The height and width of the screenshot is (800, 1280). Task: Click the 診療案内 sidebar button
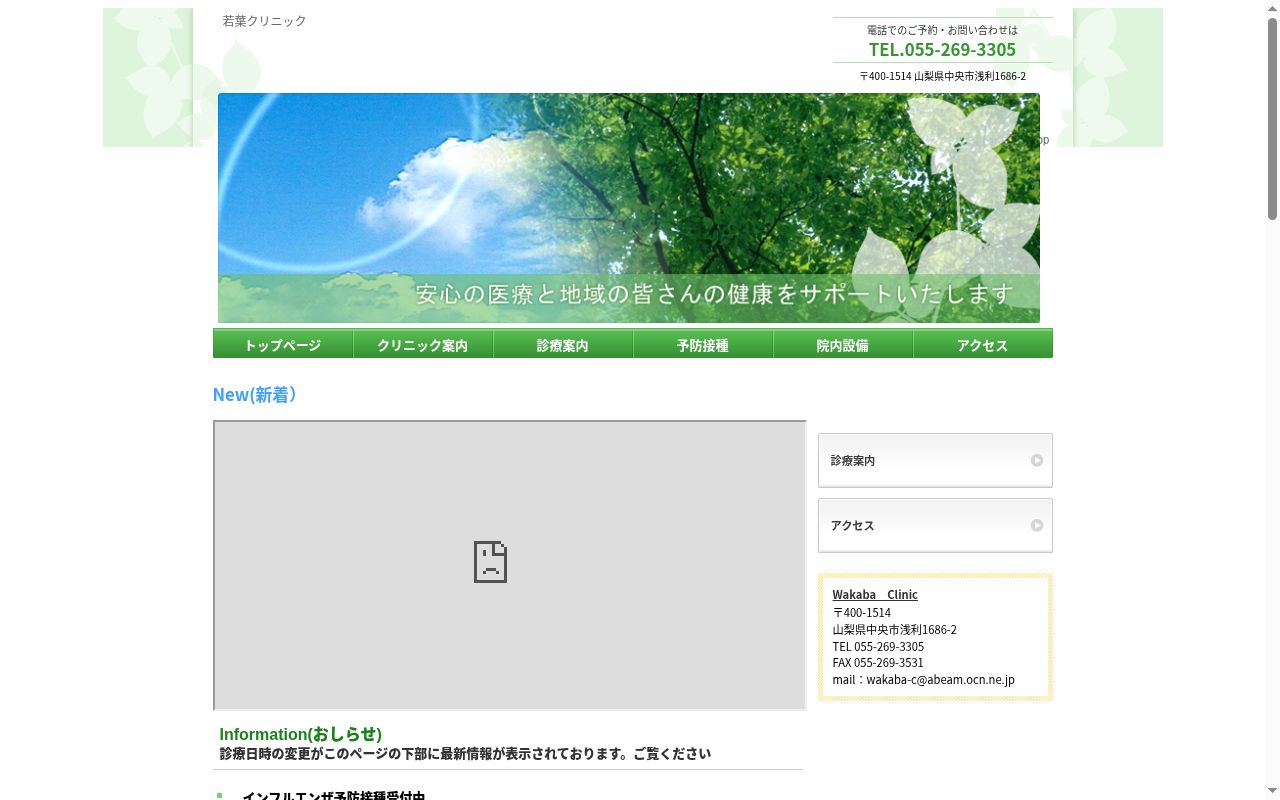click(935, 460)
